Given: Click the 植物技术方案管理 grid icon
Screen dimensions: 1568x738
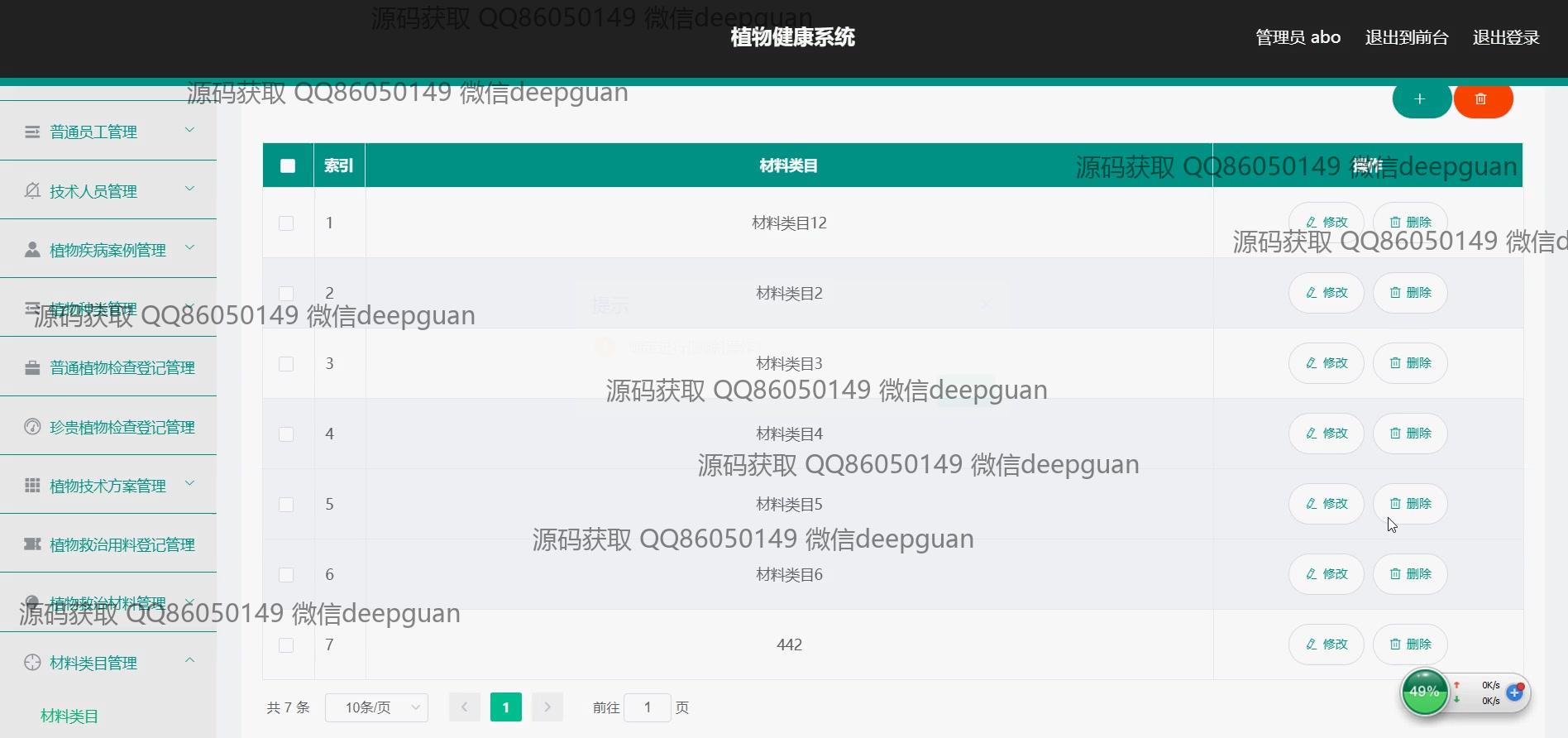Looking at the screenshot, I should click(x=32, y=486).
